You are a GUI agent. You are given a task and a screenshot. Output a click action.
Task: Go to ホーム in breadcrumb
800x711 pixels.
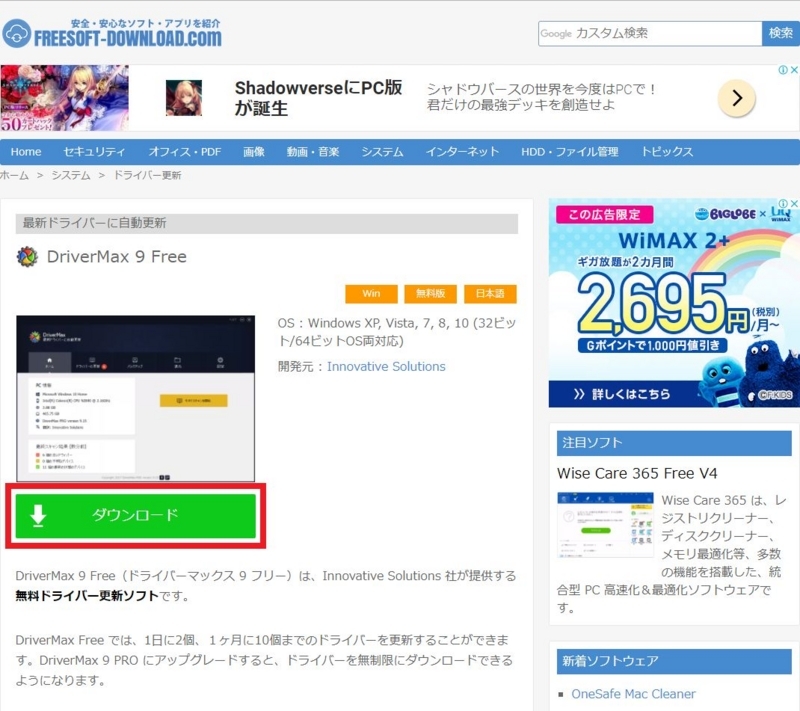click(x=14, y=175)
